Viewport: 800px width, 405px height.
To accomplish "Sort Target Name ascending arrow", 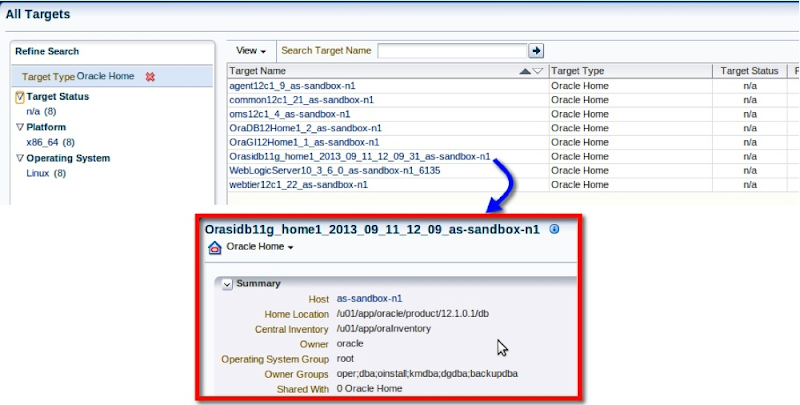I will (x=525, y=71).
